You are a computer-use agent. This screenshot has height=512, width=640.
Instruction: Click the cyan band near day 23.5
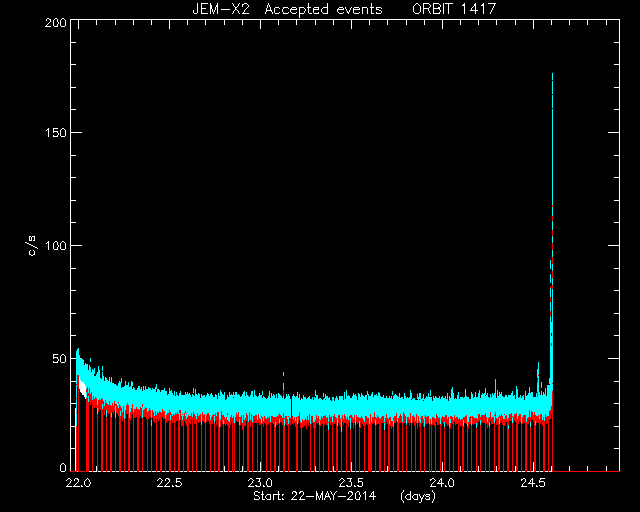[352, 407]
